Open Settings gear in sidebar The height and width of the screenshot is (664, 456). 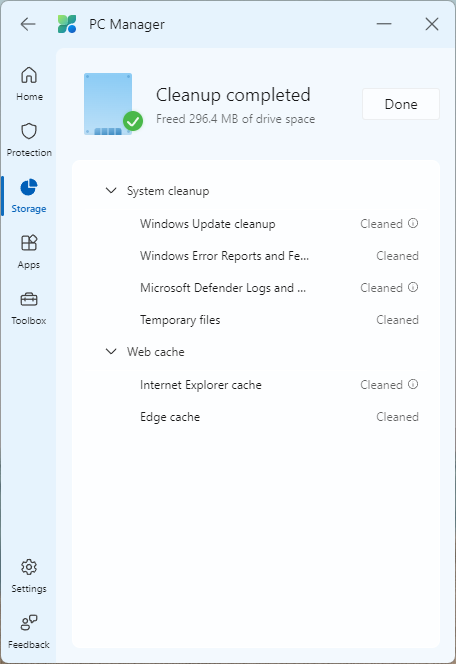coord(29,567)
